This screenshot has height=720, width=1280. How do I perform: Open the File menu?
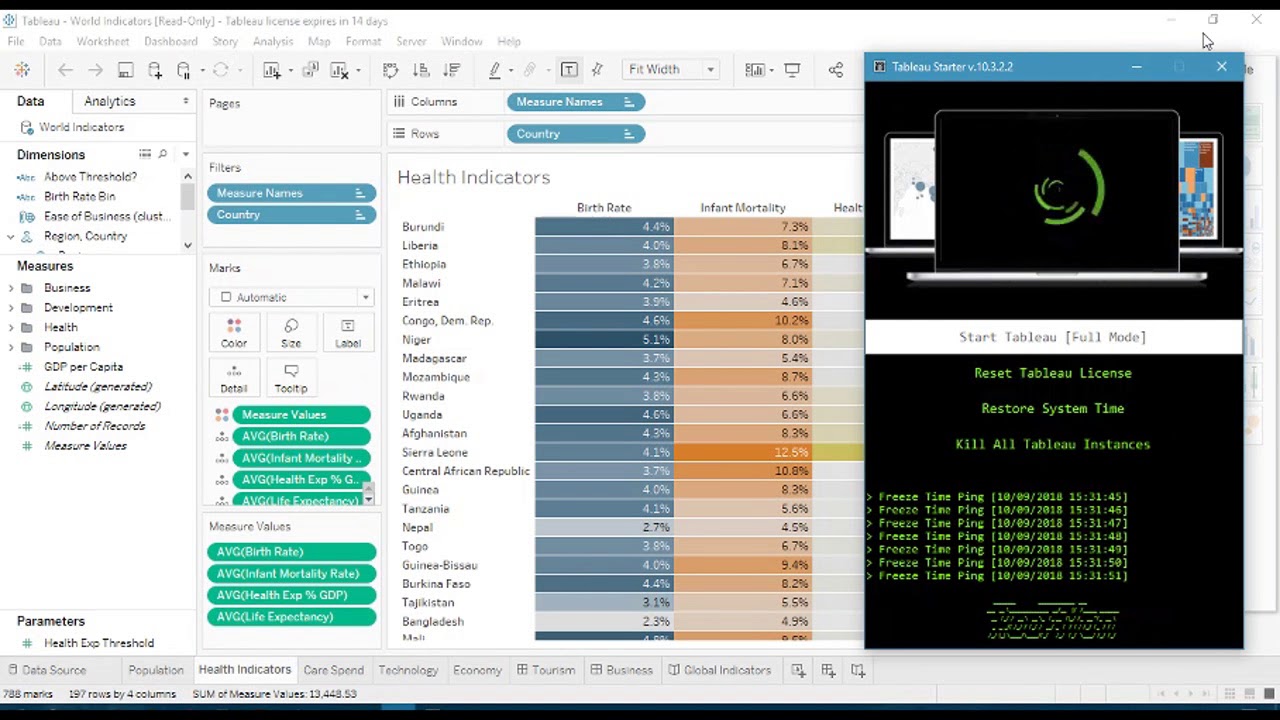coord(16,41)
